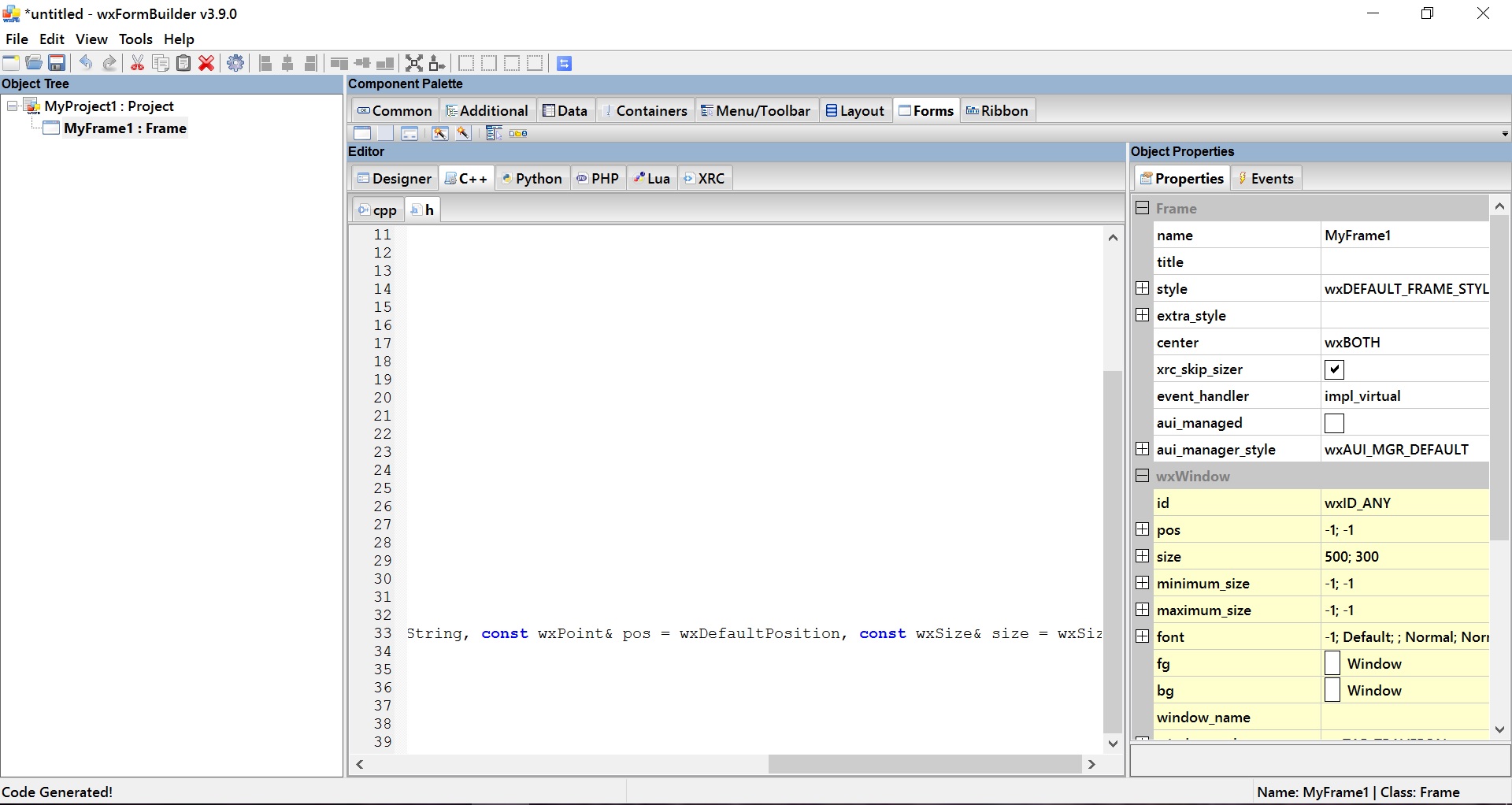Create a new project with toolbar icon

(11, 63)
